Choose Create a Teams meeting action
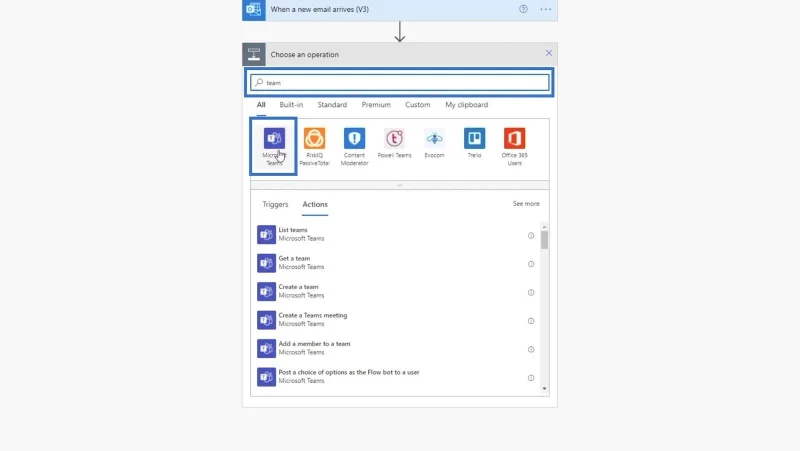 [396, 320]
